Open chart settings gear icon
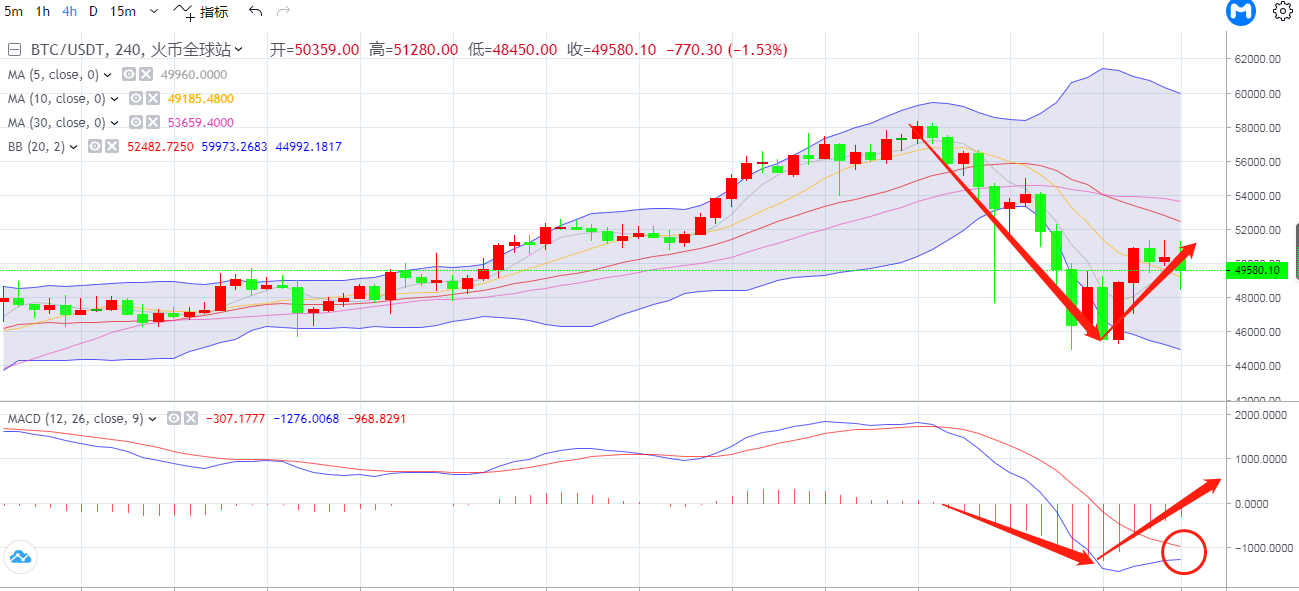Viewport: 1299px width, 591px height. pos(1282,11)
